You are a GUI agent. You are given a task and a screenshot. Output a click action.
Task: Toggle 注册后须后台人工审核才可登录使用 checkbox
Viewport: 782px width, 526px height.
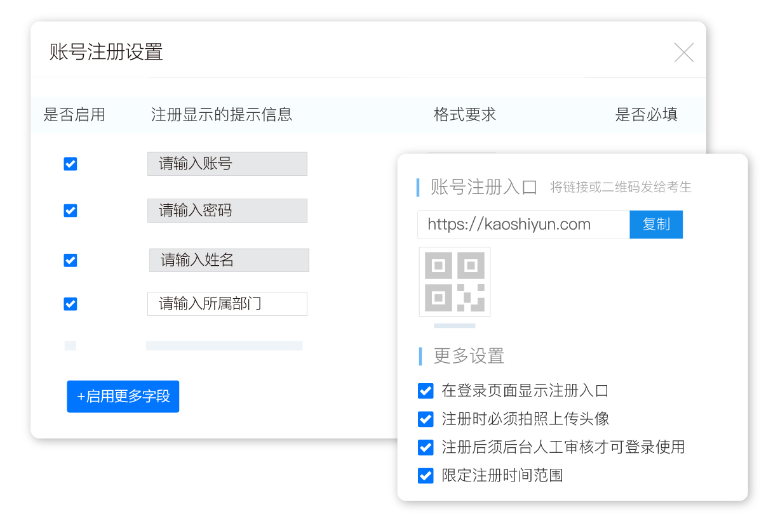click(426, 447)
